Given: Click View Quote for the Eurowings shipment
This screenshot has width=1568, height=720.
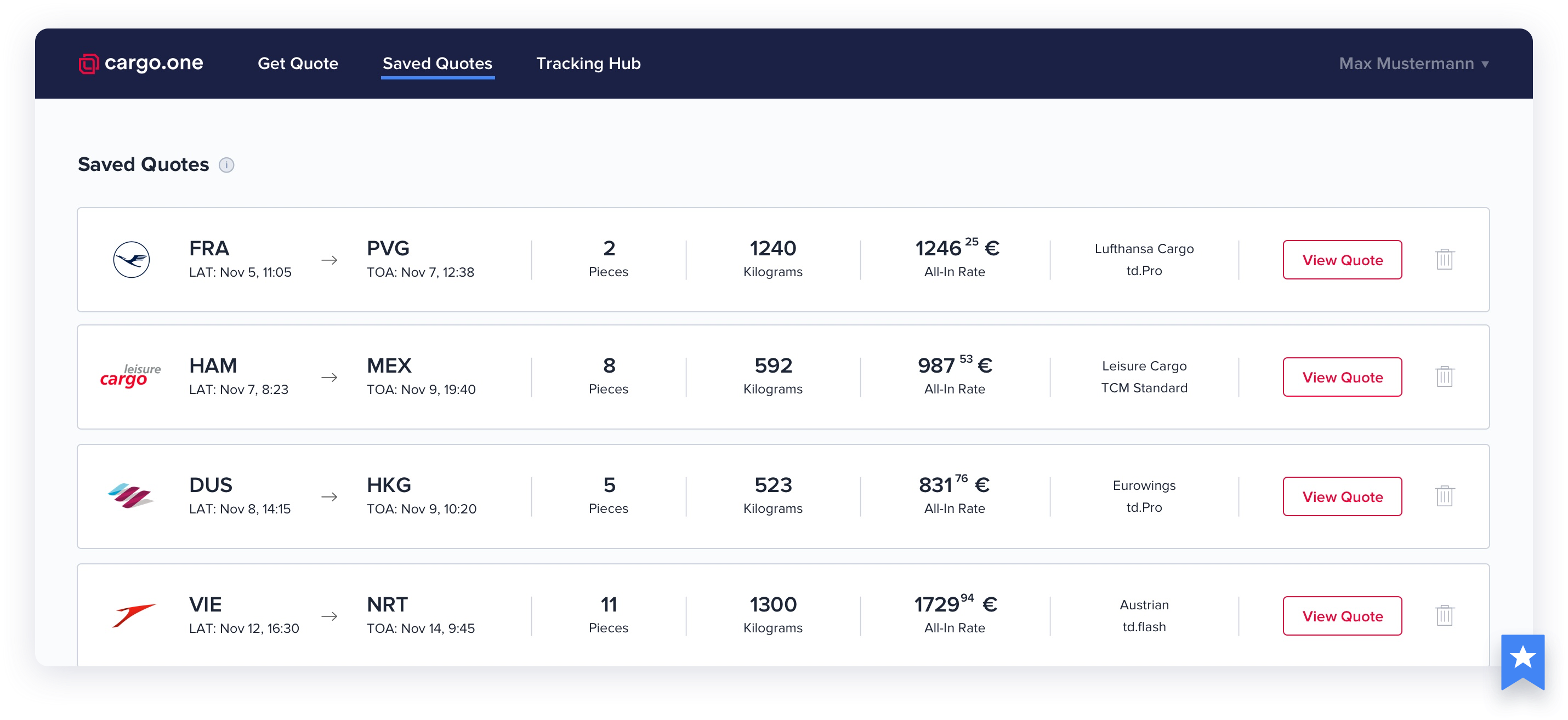Looking at the screenshot, I should coord(1342,495).
